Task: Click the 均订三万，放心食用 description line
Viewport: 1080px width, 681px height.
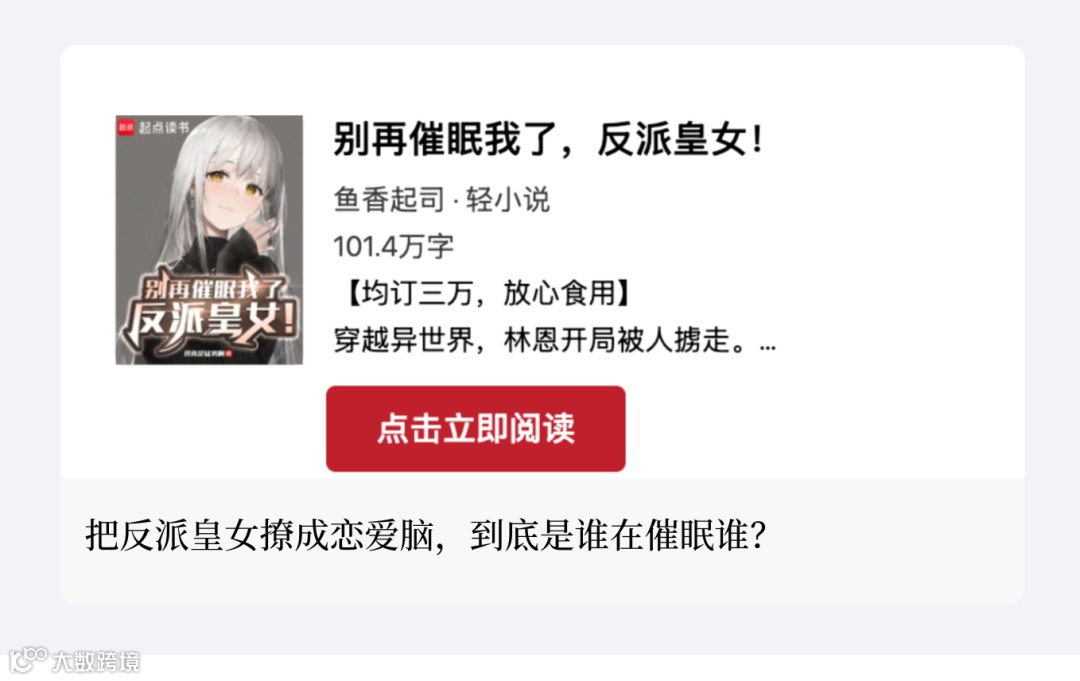Action: (488, 293)
